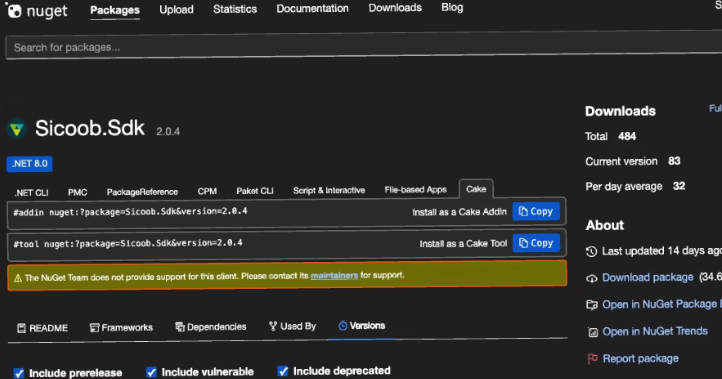Image resolution: width=722 pixels, height=379 pixels.
Task: Click the Total downloads value 484
Action: point(627,136)
